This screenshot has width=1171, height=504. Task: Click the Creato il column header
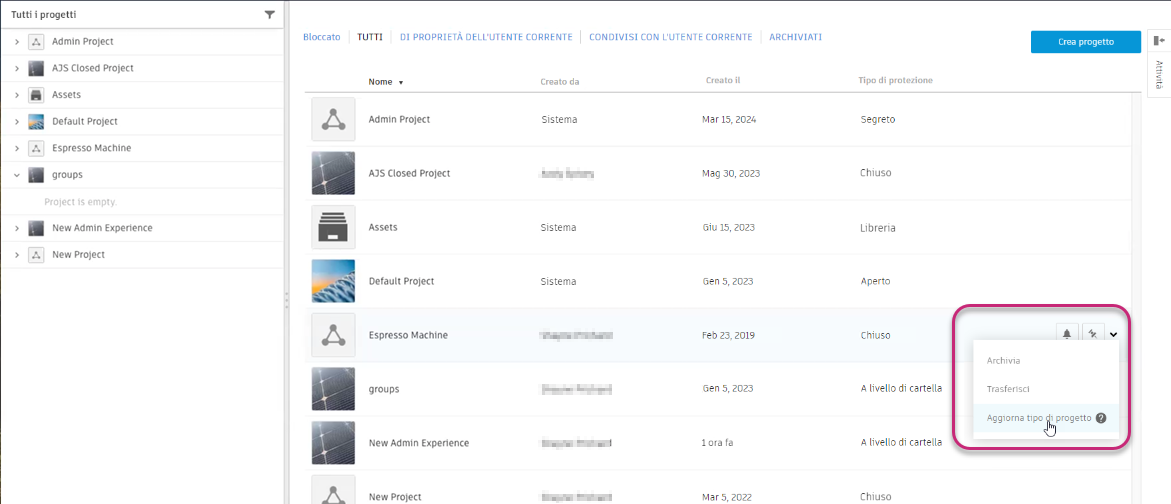[722, 80]
